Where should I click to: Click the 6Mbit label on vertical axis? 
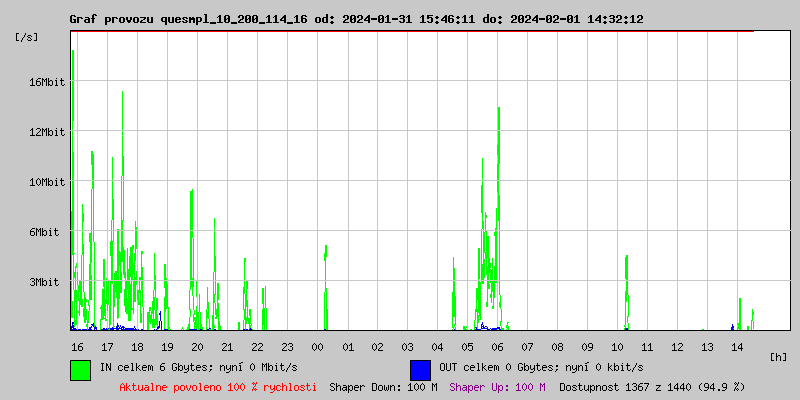pyautogui.click(x=44, y=232)
